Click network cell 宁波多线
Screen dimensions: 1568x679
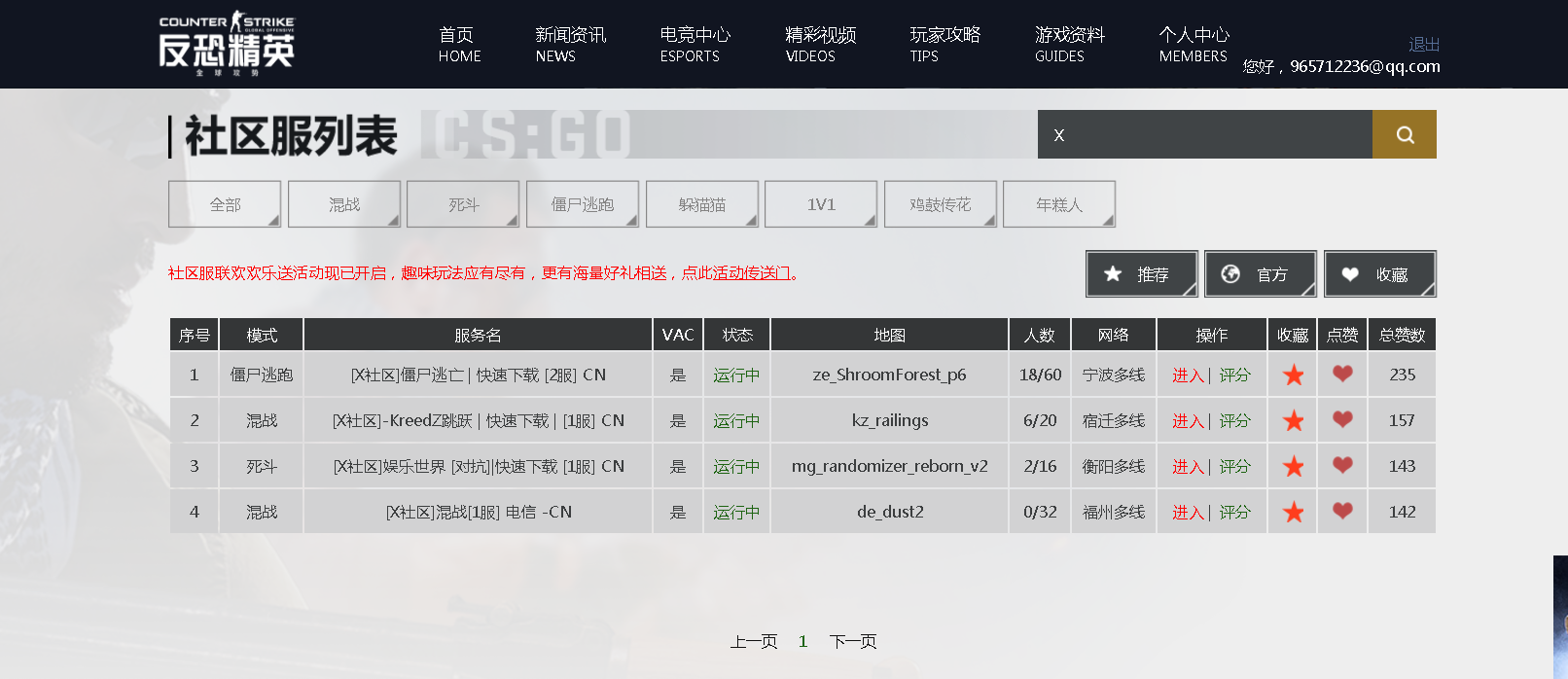1113,375
